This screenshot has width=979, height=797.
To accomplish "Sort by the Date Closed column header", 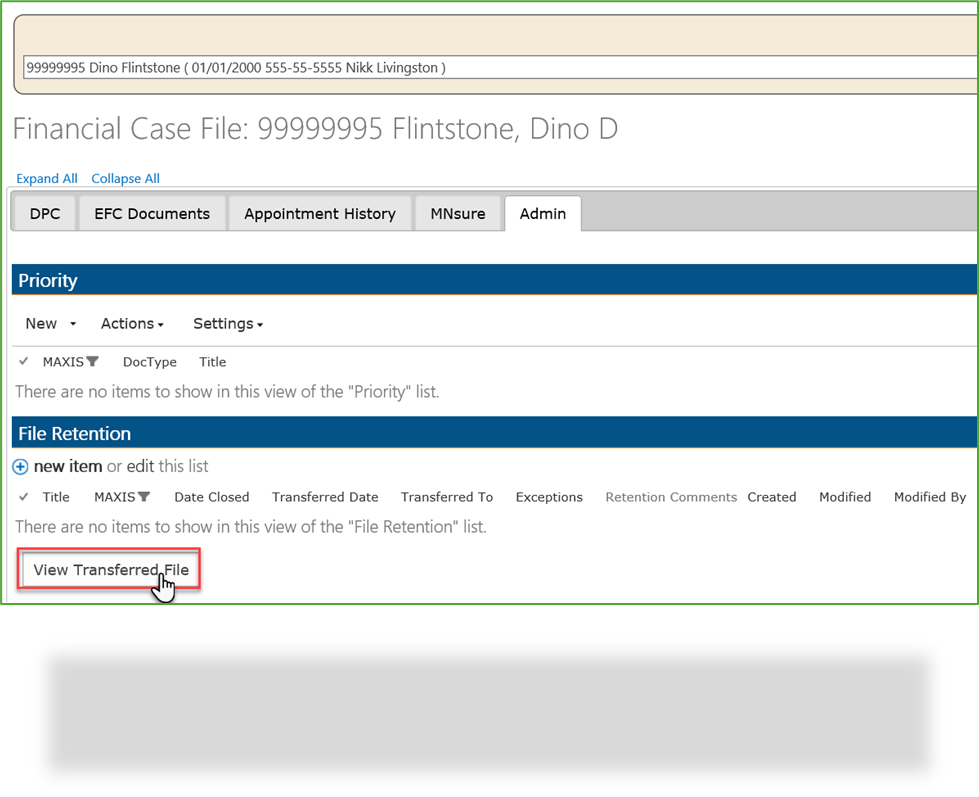I will [211, 496].
